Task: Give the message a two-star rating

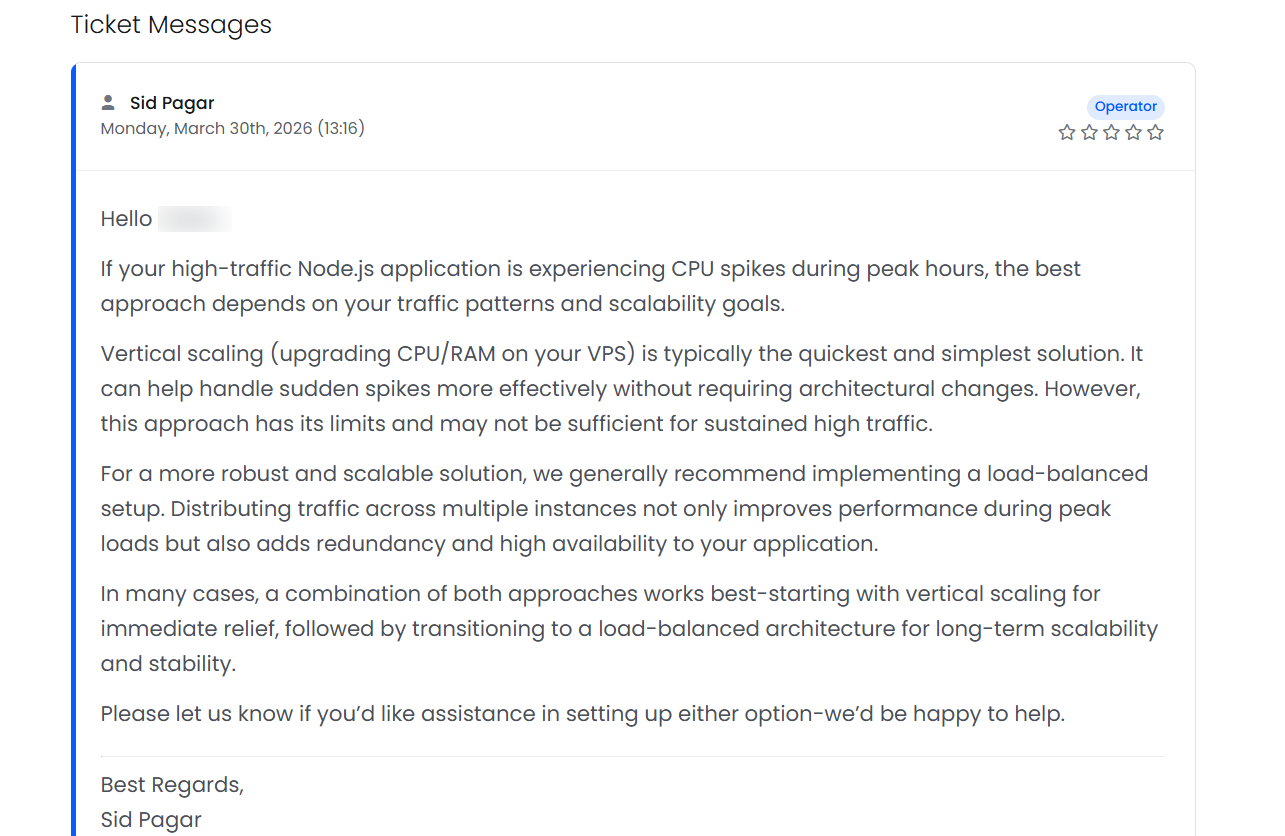Action: coord(1089,132)
